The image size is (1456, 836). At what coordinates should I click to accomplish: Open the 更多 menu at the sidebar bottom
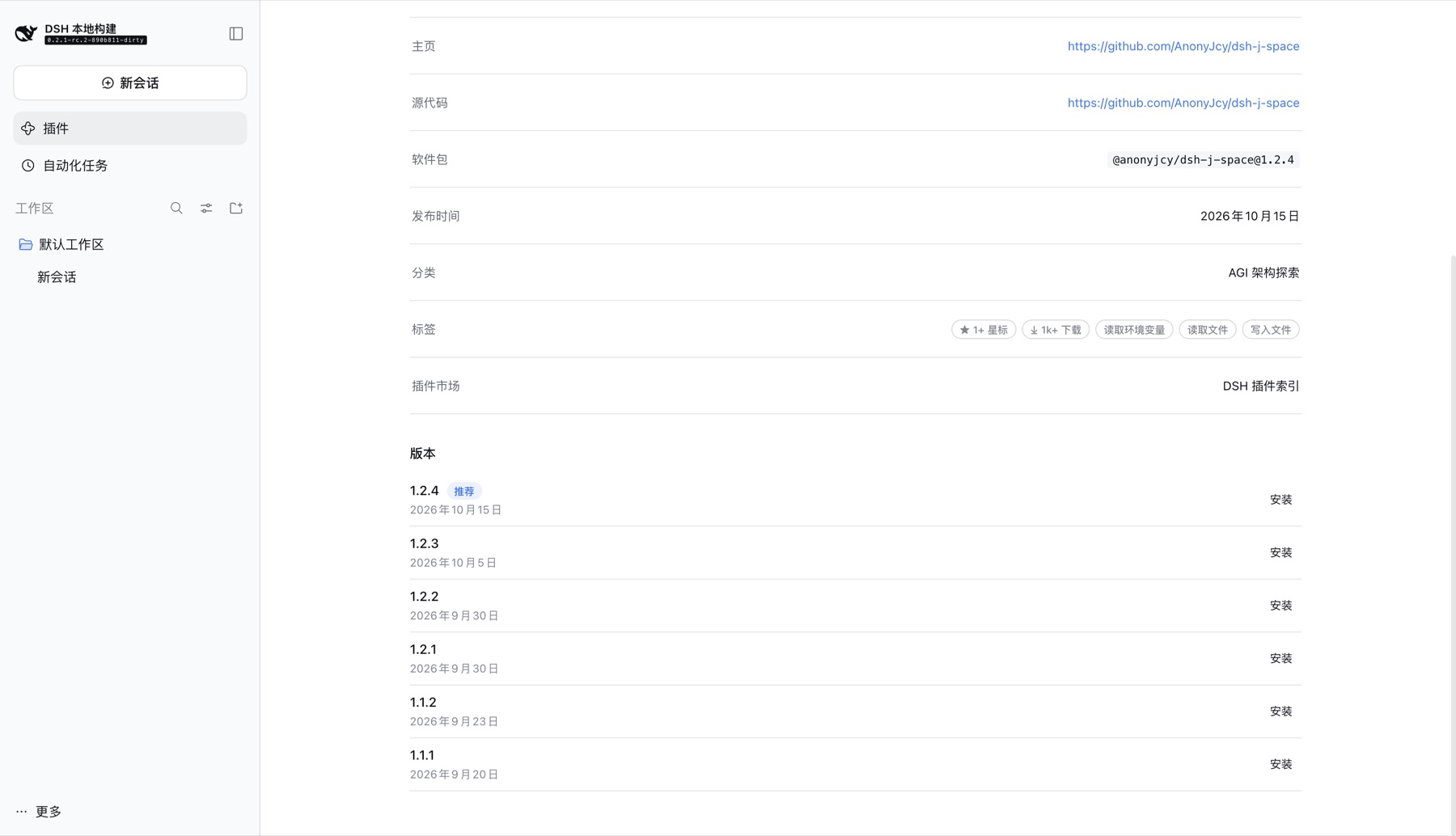[x=39, y=812]
